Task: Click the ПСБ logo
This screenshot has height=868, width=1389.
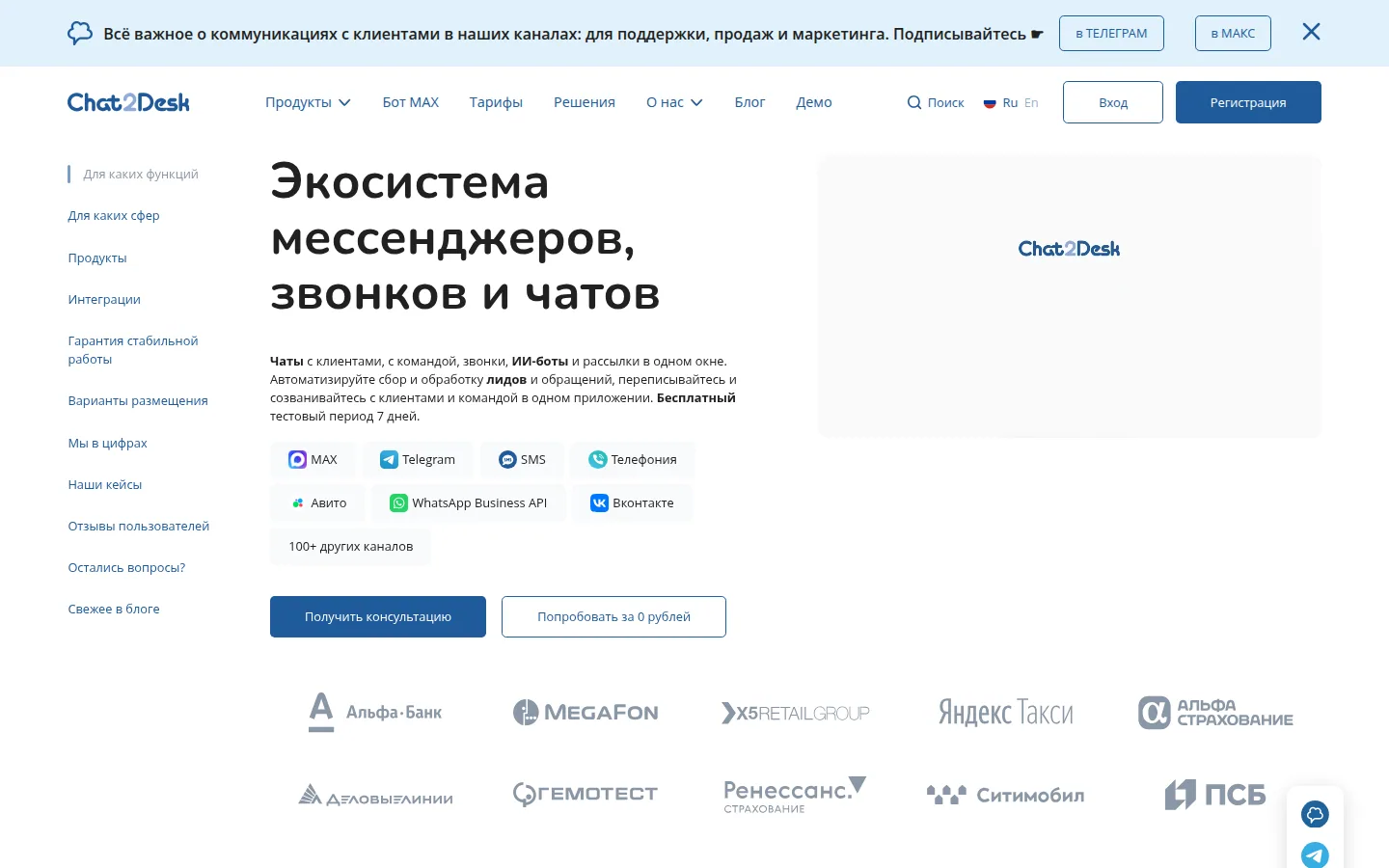Action: 1215,795
